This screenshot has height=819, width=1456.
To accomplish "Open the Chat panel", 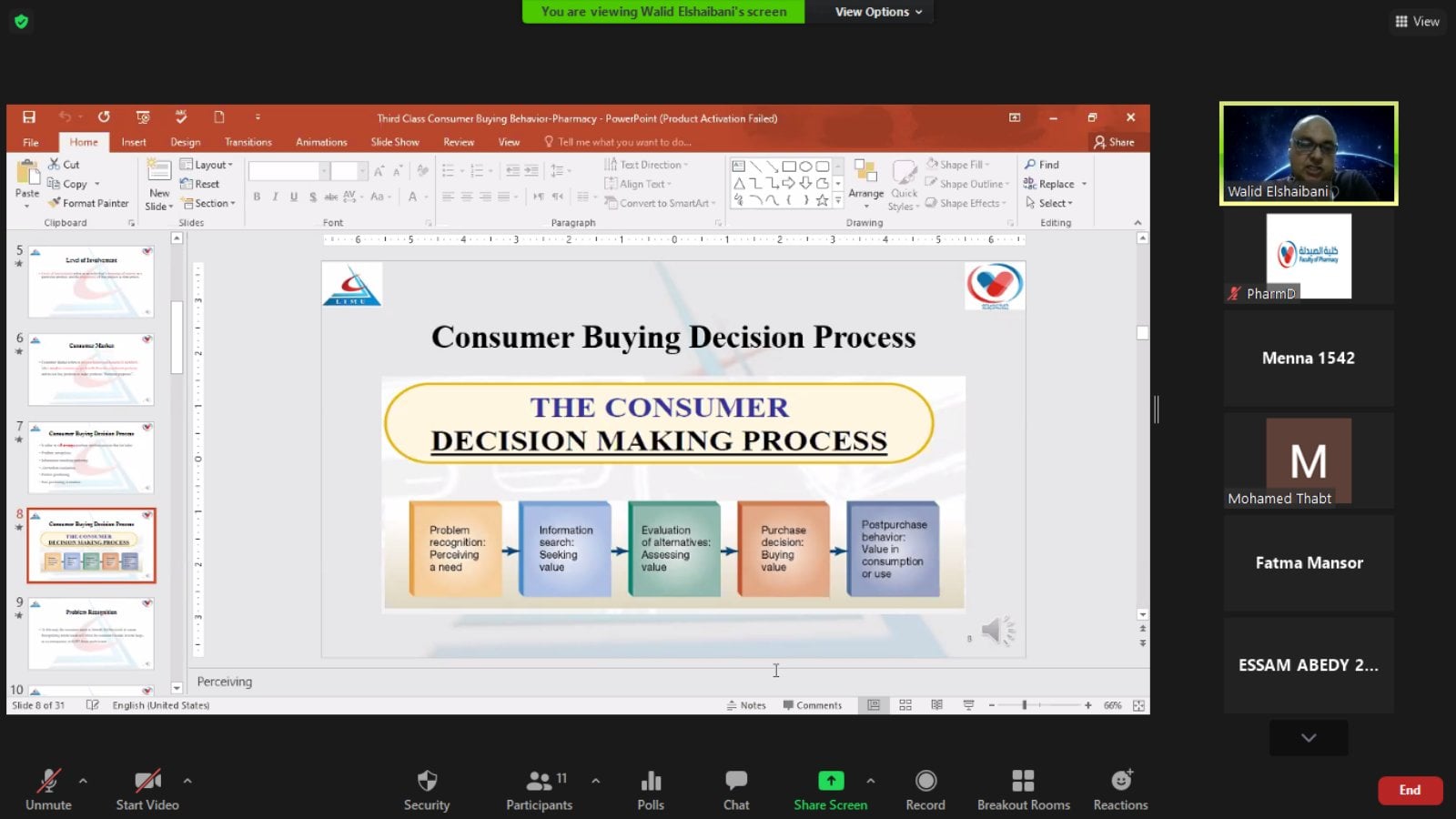I will click(x=735, y=782).
